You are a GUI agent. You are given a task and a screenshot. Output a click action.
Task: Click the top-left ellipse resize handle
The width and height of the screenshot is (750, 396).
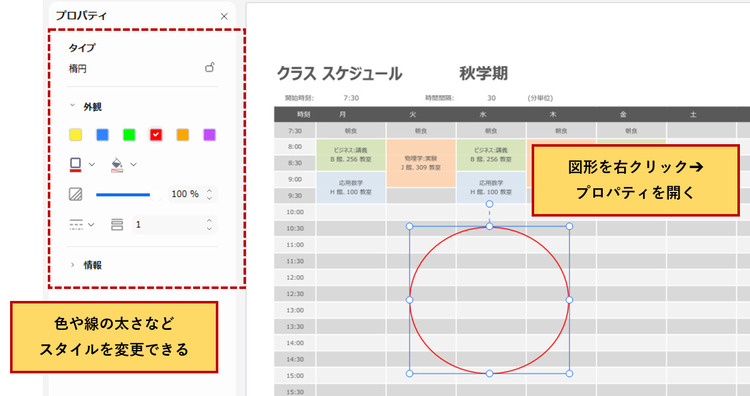coord(409,226)
